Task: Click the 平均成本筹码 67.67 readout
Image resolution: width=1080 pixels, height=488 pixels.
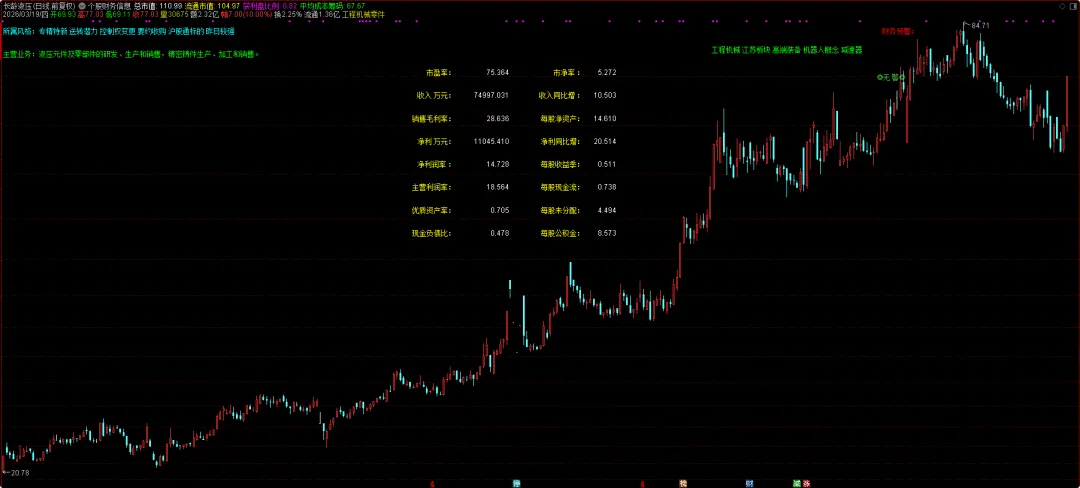Action: 333,6
